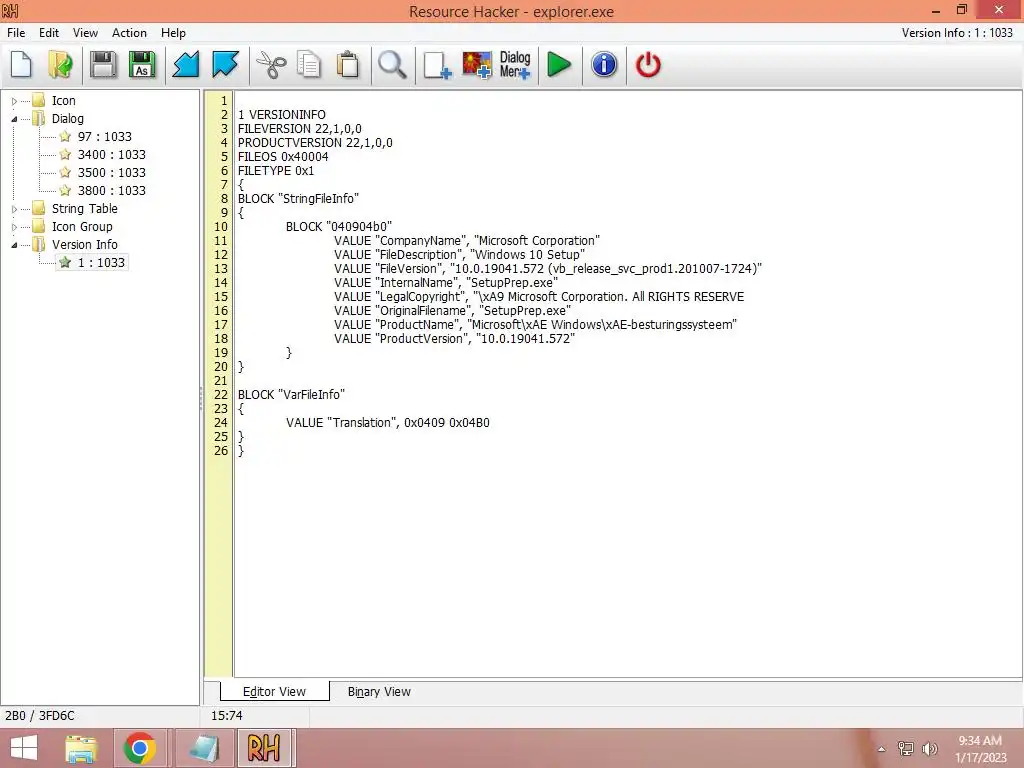Collapse the Dialog tree folder
This screenshot has height=768, width=1024.
click(14, 119)
